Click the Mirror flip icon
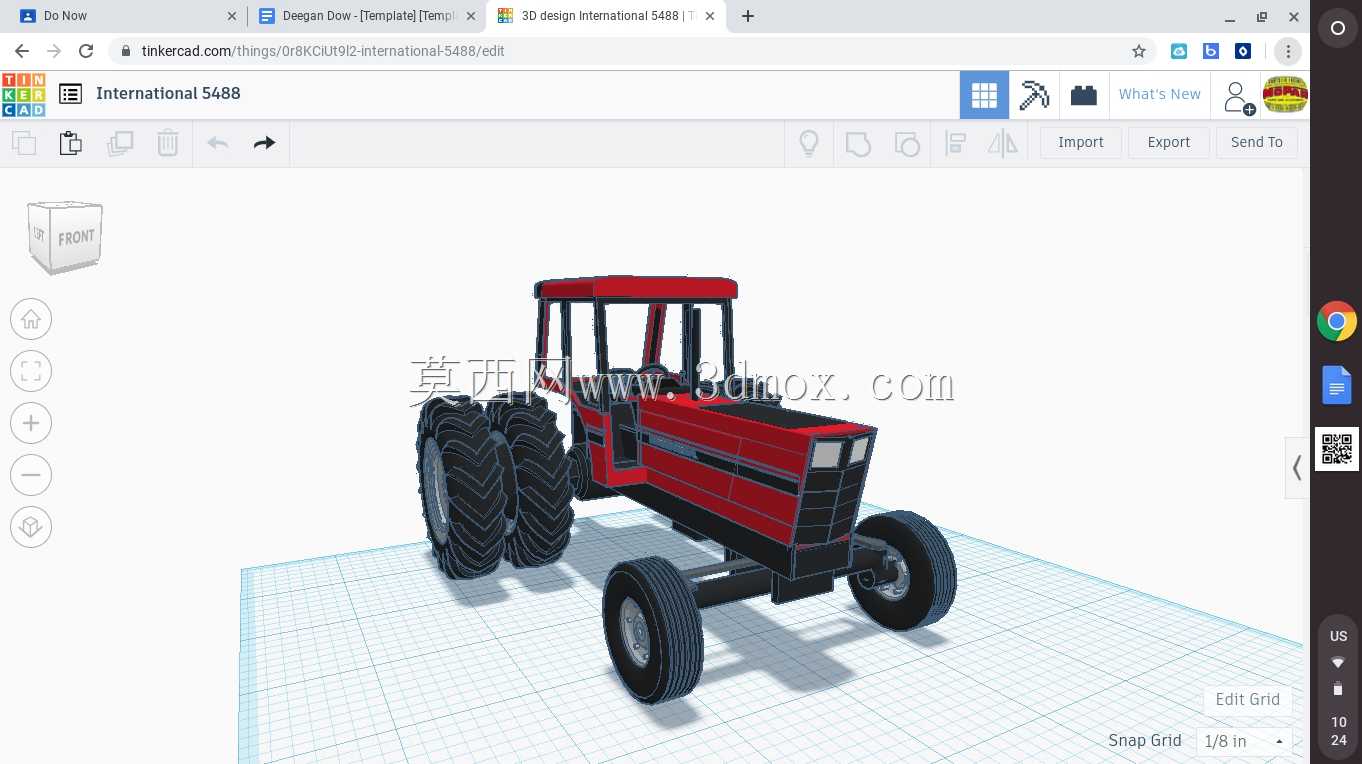This screenshot has width=1362, height=764. coord(1003,143)
